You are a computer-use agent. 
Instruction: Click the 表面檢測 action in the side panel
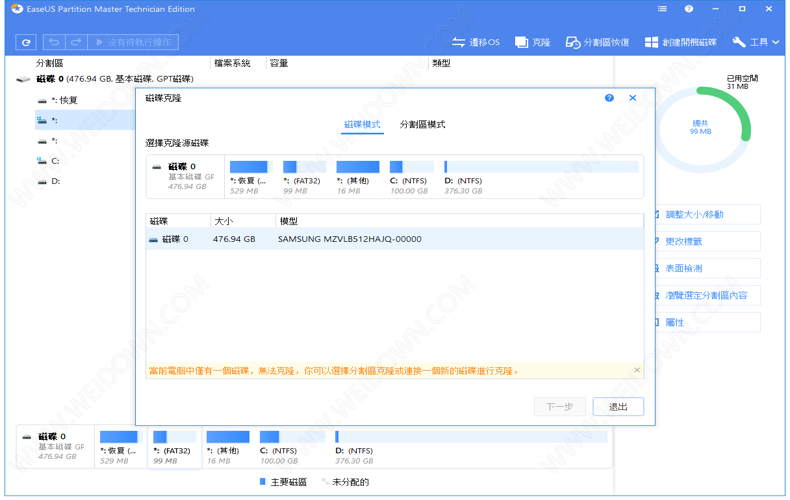707,268
